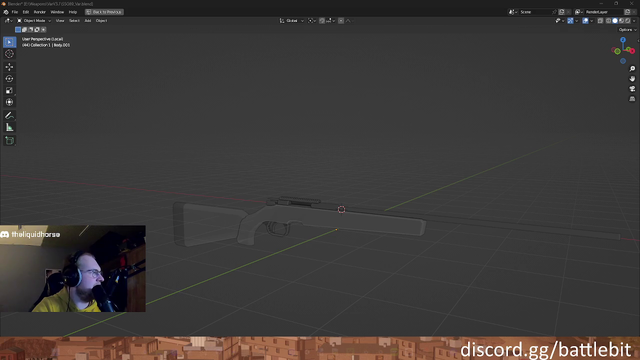
Task: Select the Select Box tool
Action: pyautogui.click(x=9, y=42)
